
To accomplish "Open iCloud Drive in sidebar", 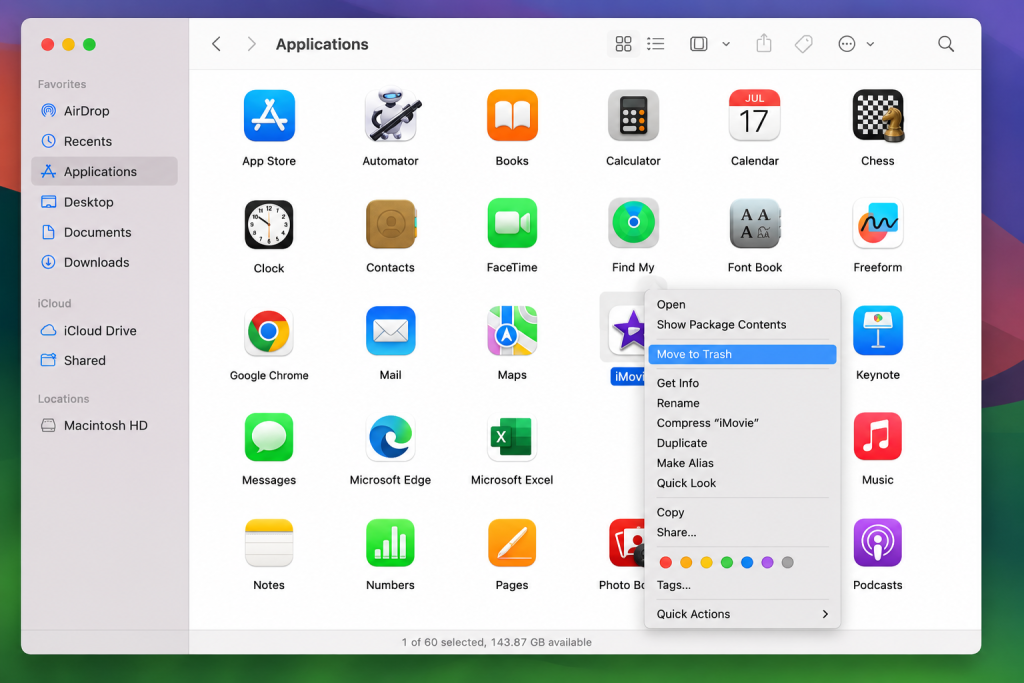I will coord(104,330).
